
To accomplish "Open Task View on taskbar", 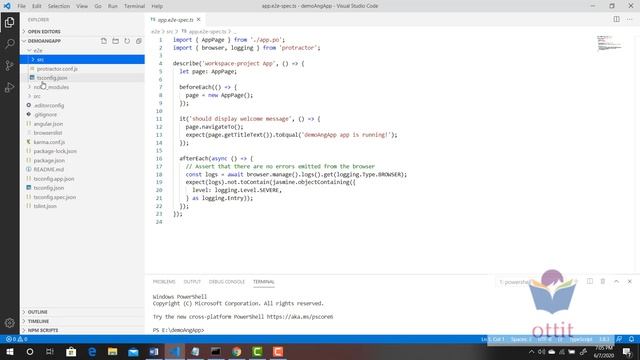I will [x=50, y=351].
